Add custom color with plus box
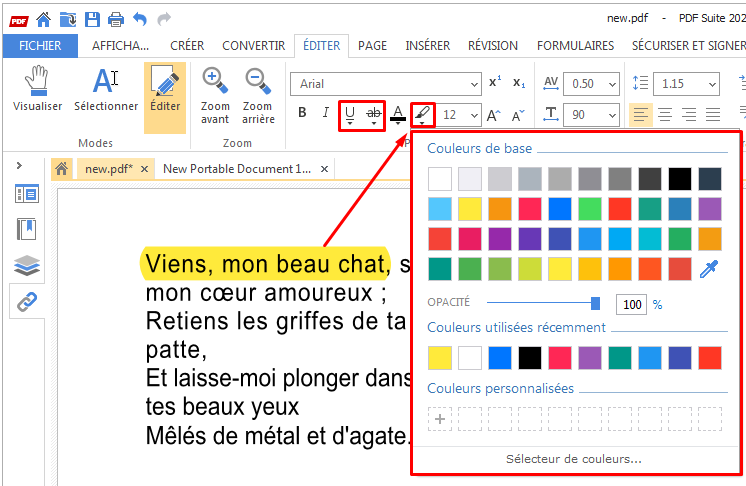Image resolution: width=746 pixels, height=486 pixels. pyautogui.click(x=440, y=419)
